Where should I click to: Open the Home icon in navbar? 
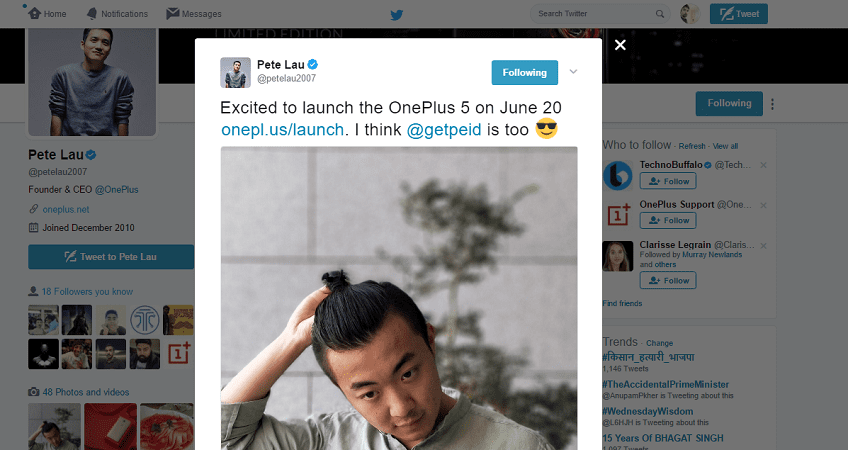pyautogui.click(x=35, y=13)
